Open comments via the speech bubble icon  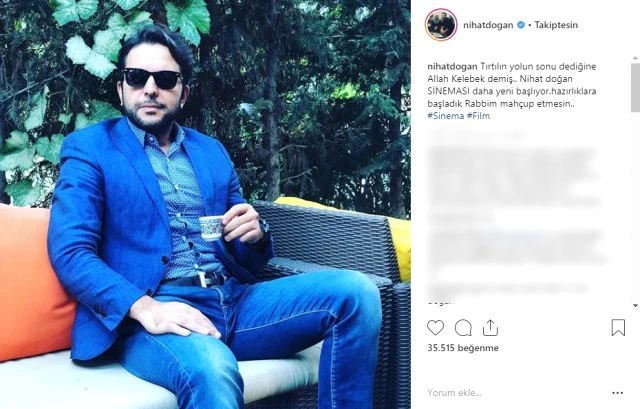(463, 328)
